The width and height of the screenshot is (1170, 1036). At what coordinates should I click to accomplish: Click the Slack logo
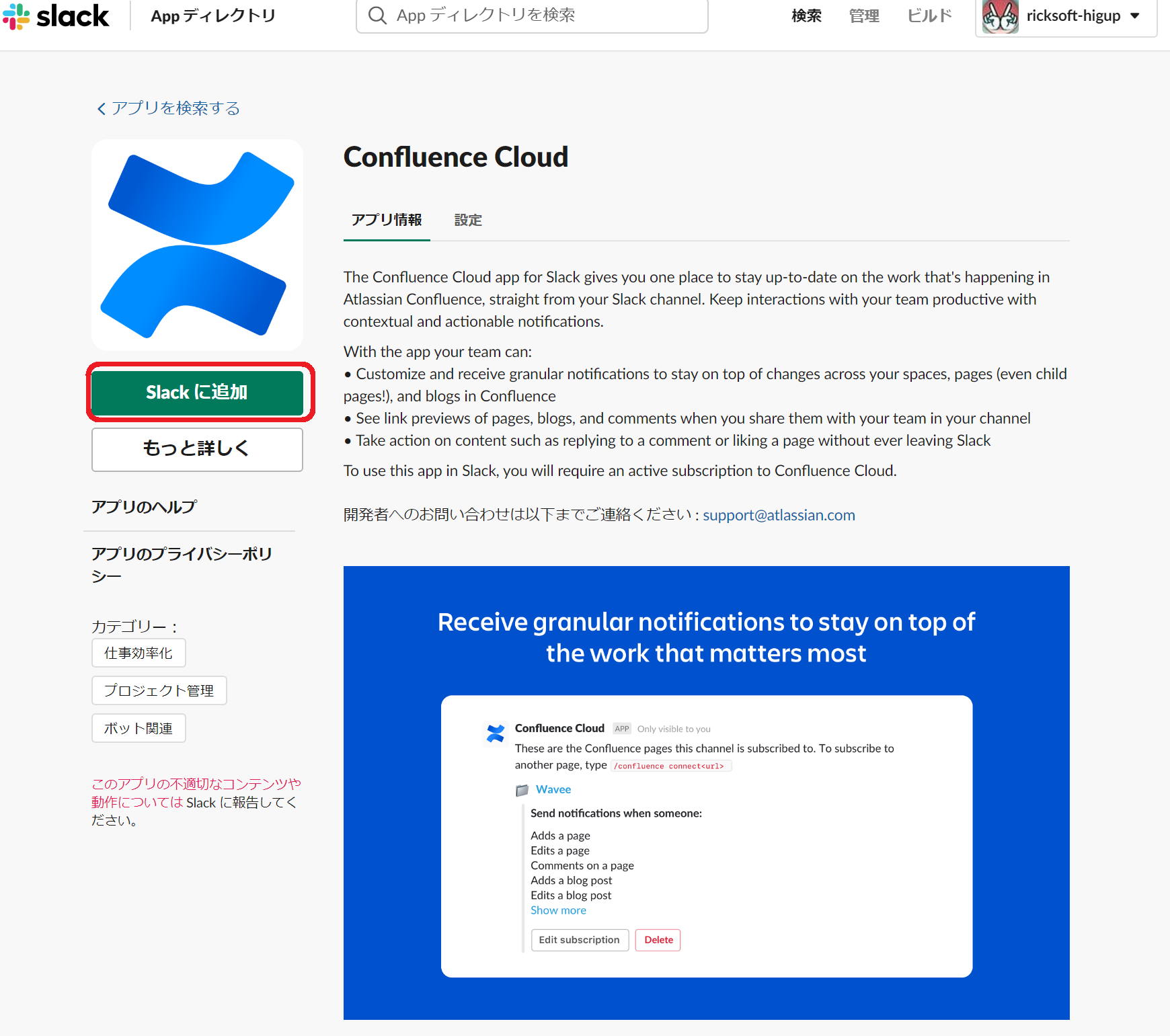(56, 16)
